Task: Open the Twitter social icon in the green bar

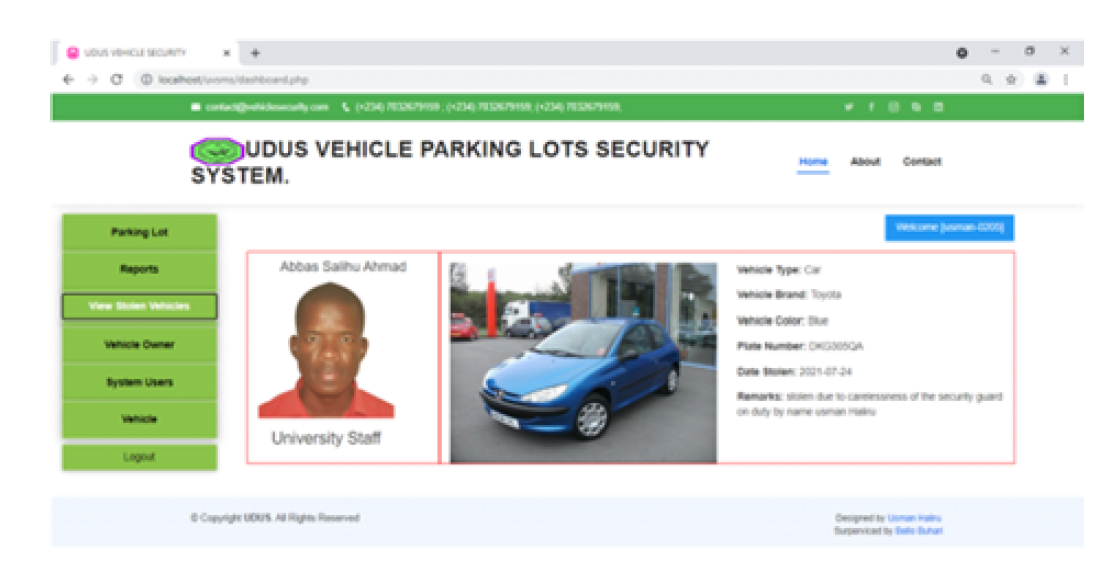Action: tap(849, 107)
